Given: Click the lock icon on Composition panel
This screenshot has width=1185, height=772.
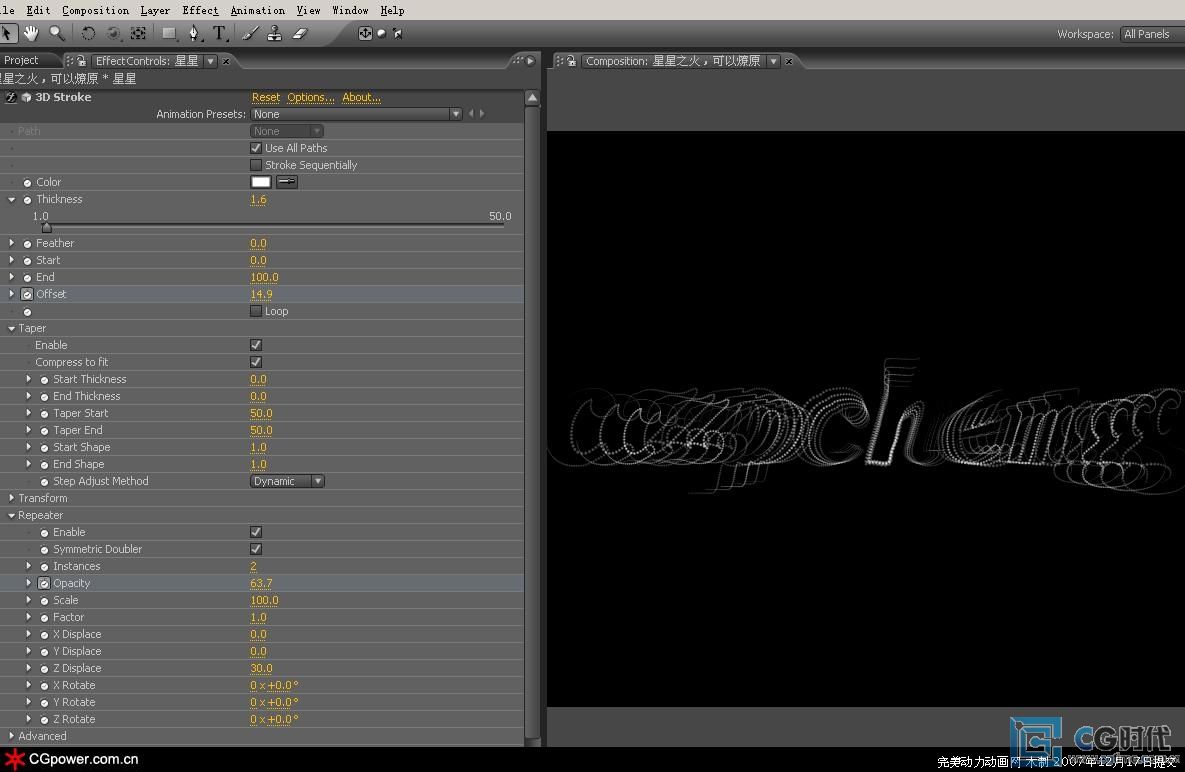Looking at the screenshot, I should (571, 61).
